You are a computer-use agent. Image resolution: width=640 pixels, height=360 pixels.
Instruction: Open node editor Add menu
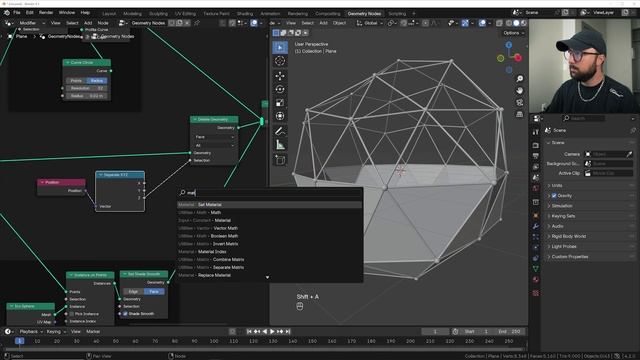pyautogui.click(x=88, y=23)
